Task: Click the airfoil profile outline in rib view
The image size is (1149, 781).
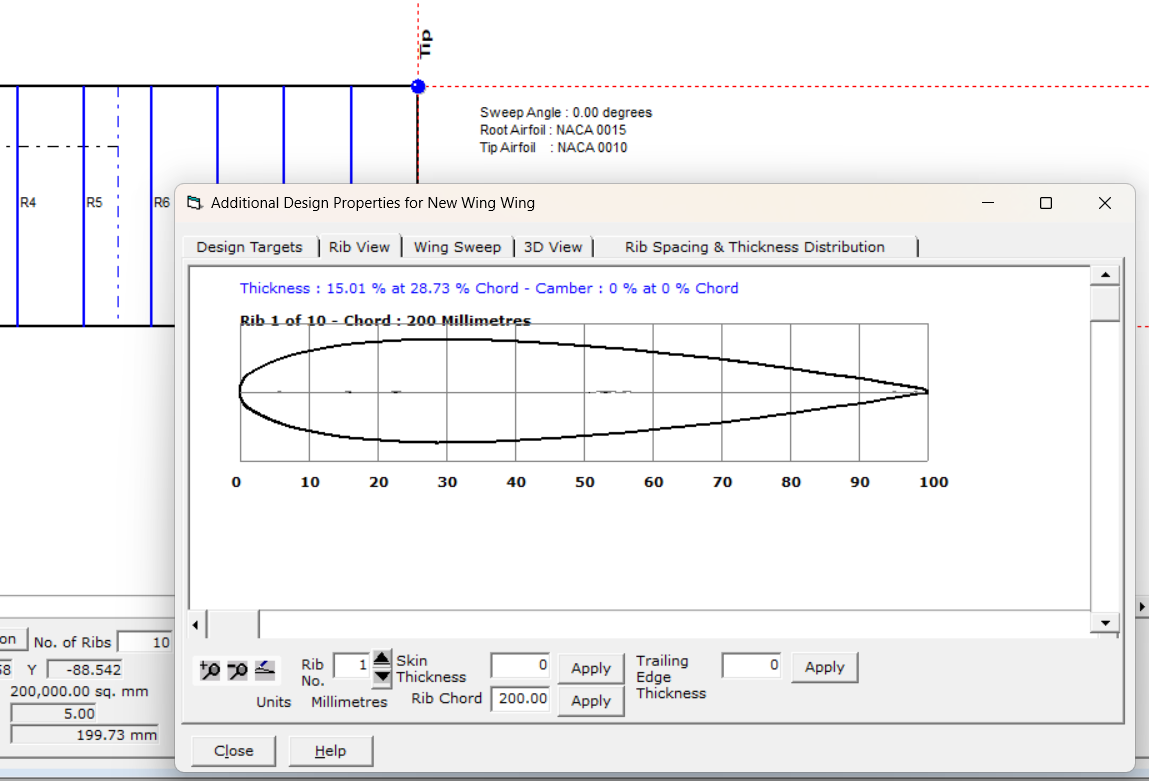Action: click(583, 391)
